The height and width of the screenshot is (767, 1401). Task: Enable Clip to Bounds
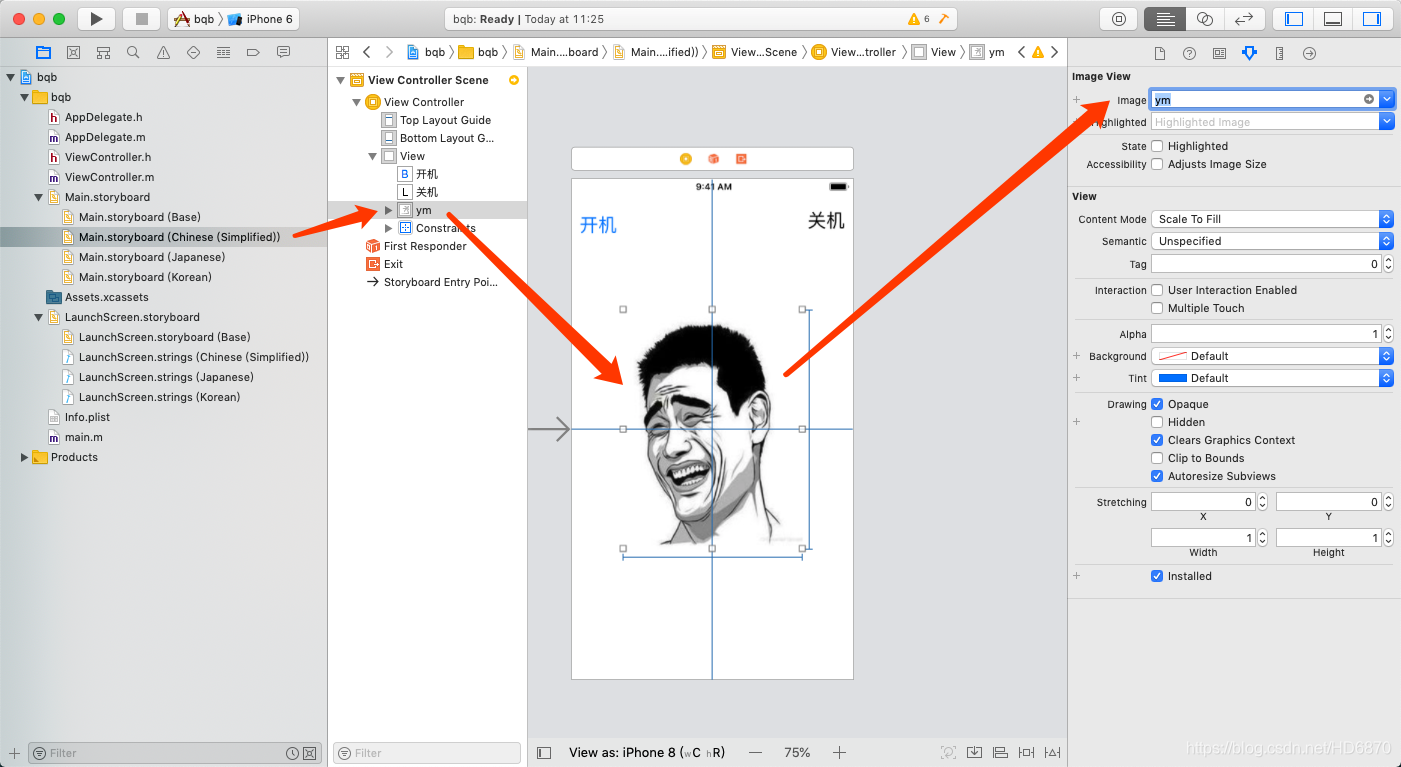pyautogui.click(x=1157, y=458)
